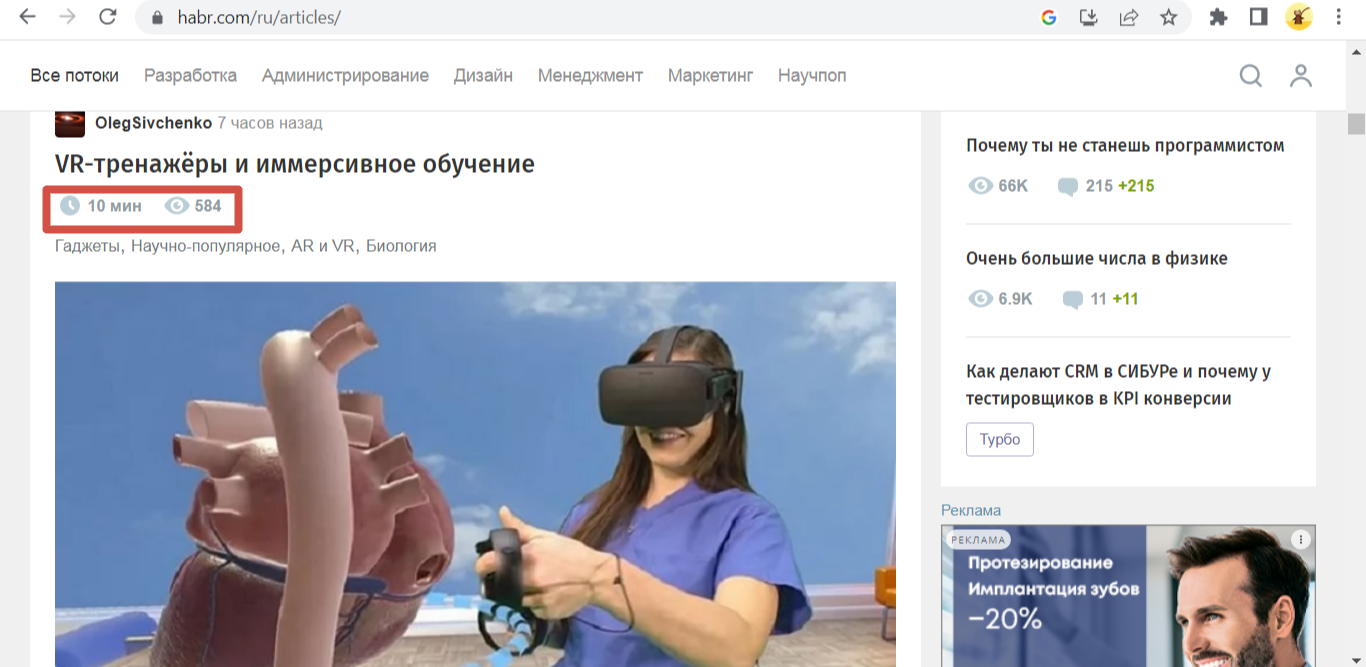Click the Турбо button
The width and height of the screenshot is (1366, 667).
pyautogui.click(x=1000, y=440)
